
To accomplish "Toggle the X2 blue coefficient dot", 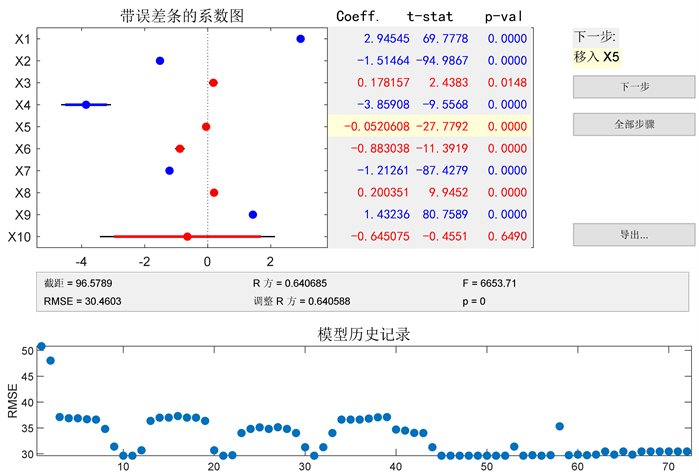I will pyautogui.click(x=160, y=61).
